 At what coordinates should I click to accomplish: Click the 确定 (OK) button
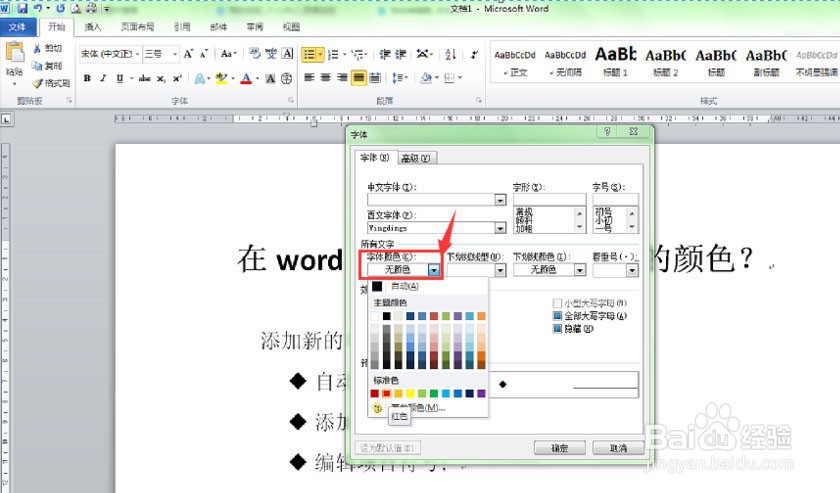[560, 448]
